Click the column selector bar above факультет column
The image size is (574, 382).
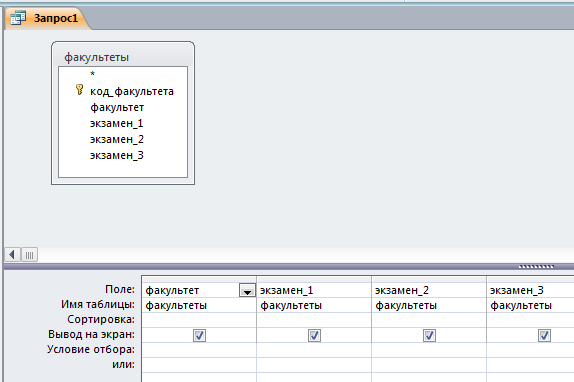[x=199, y=280]
